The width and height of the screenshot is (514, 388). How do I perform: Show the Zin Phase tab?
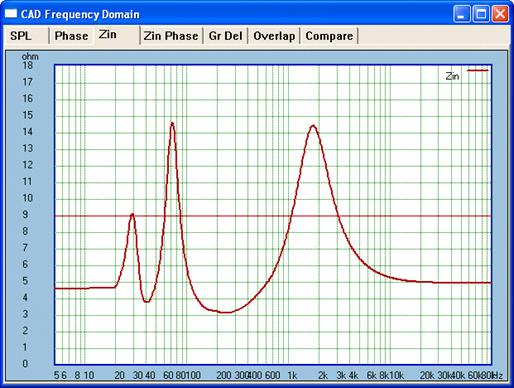(x=171, y=36)
